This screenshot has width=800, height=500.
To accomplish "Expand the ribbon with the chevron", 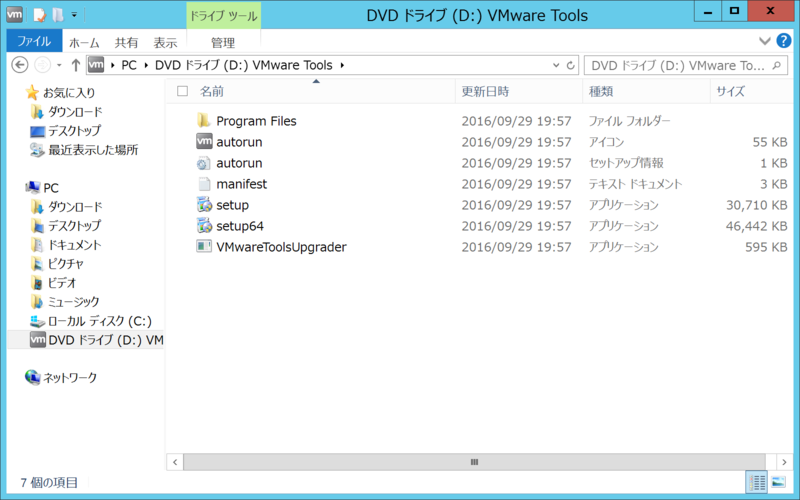I will [764, 41].
